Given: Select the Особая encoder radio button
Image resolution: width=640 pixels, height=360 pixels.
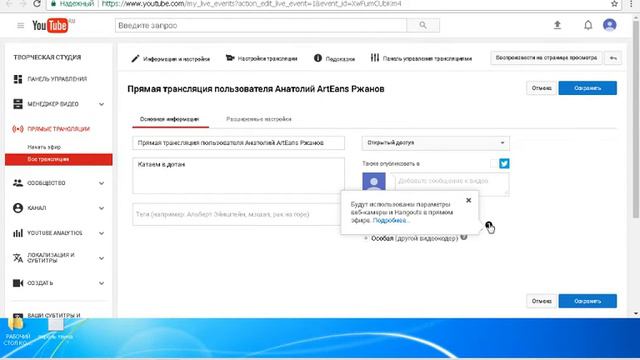Looking at the screenshot, I should point(366,238).
